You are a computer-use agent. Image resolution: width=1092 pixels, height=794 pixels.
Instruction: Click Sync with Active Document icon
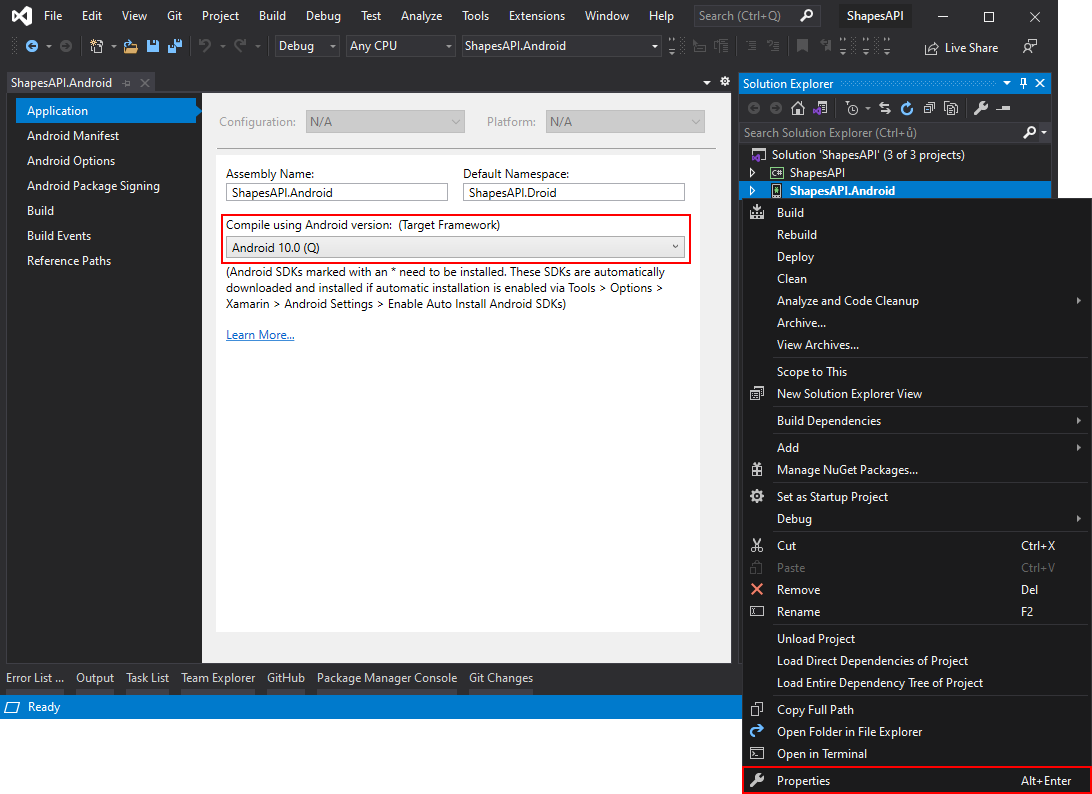[885, 108]
